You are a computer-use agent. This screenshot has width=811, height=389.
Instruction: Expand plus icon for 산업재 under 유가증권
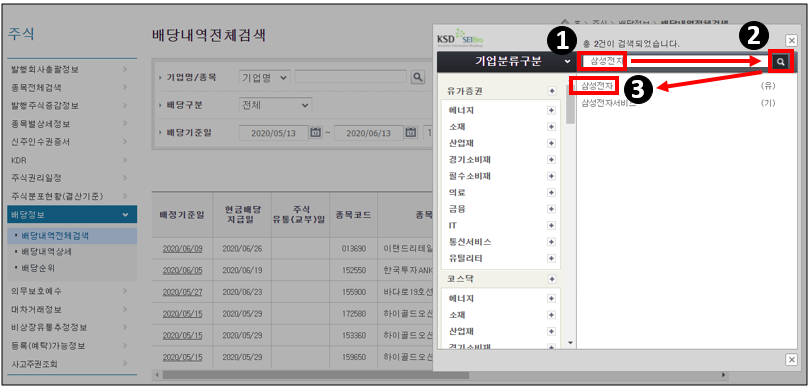551,143
